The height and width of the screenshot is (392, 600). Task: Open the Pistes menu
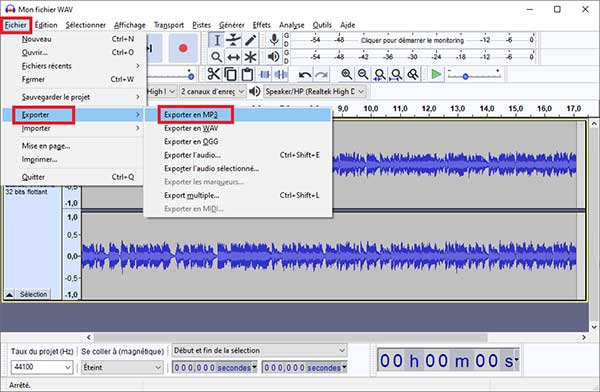[202, 25]
